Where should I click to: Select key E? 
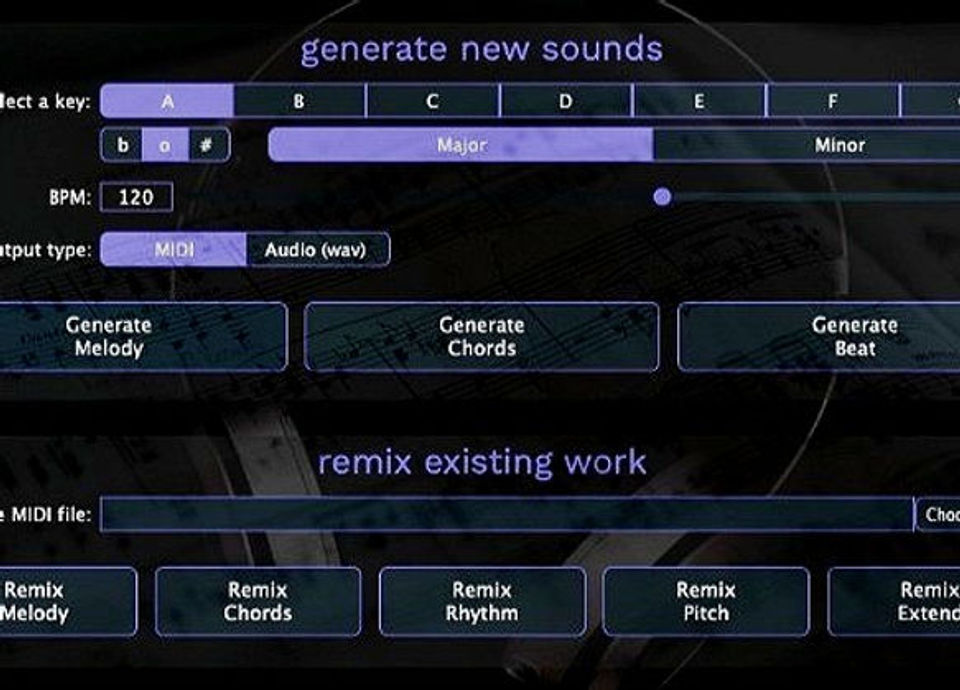click(x=699, y=100)
